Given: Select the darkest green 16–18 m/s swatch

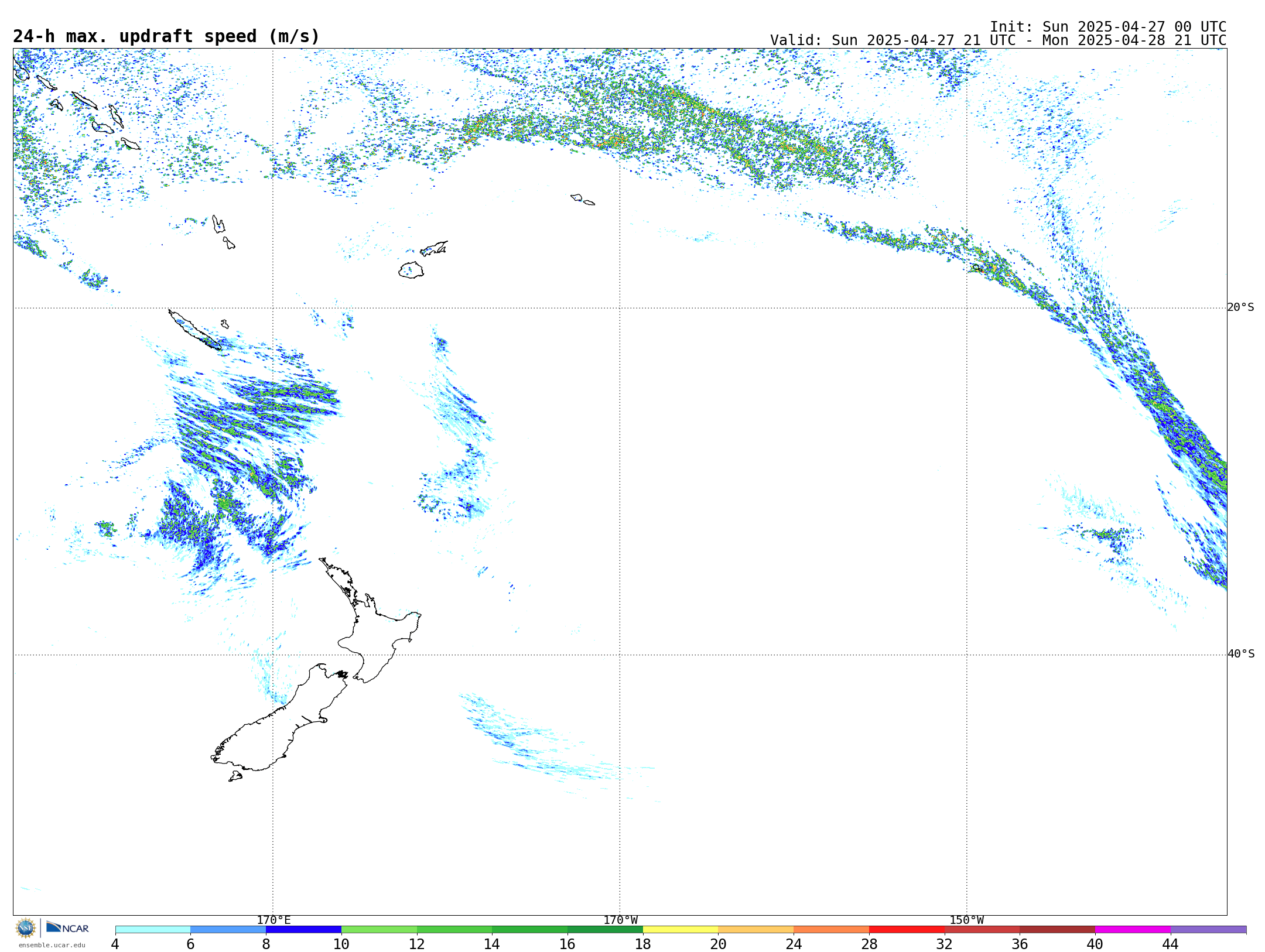Looking at the screenshot, I should click(x=605, y=930).
